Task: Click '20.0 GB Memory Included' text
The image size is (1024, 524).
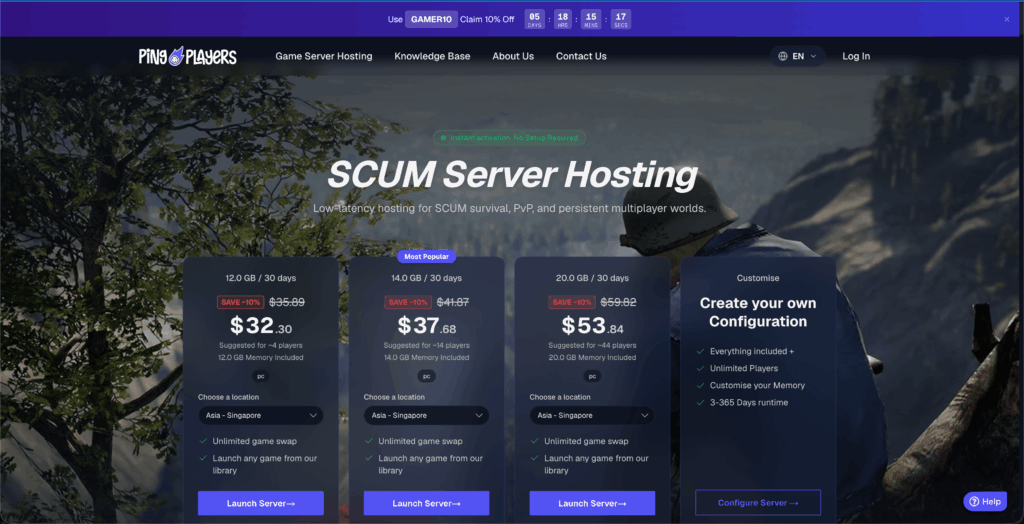Action: tap(592, 357)
